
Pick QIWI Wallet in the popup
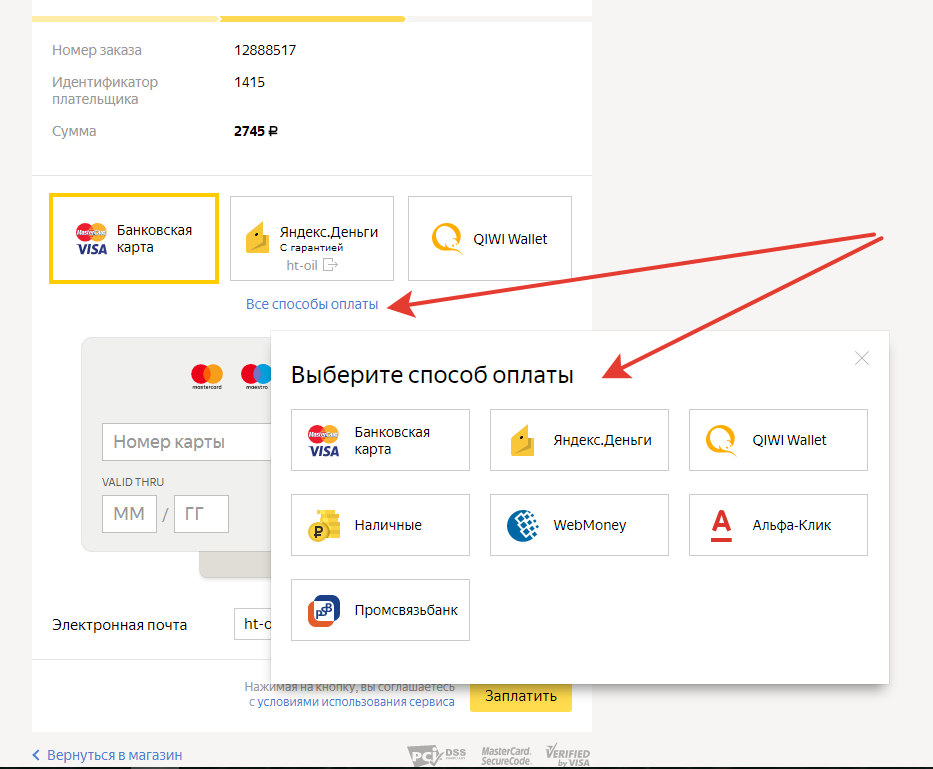(x=778, y=440)
